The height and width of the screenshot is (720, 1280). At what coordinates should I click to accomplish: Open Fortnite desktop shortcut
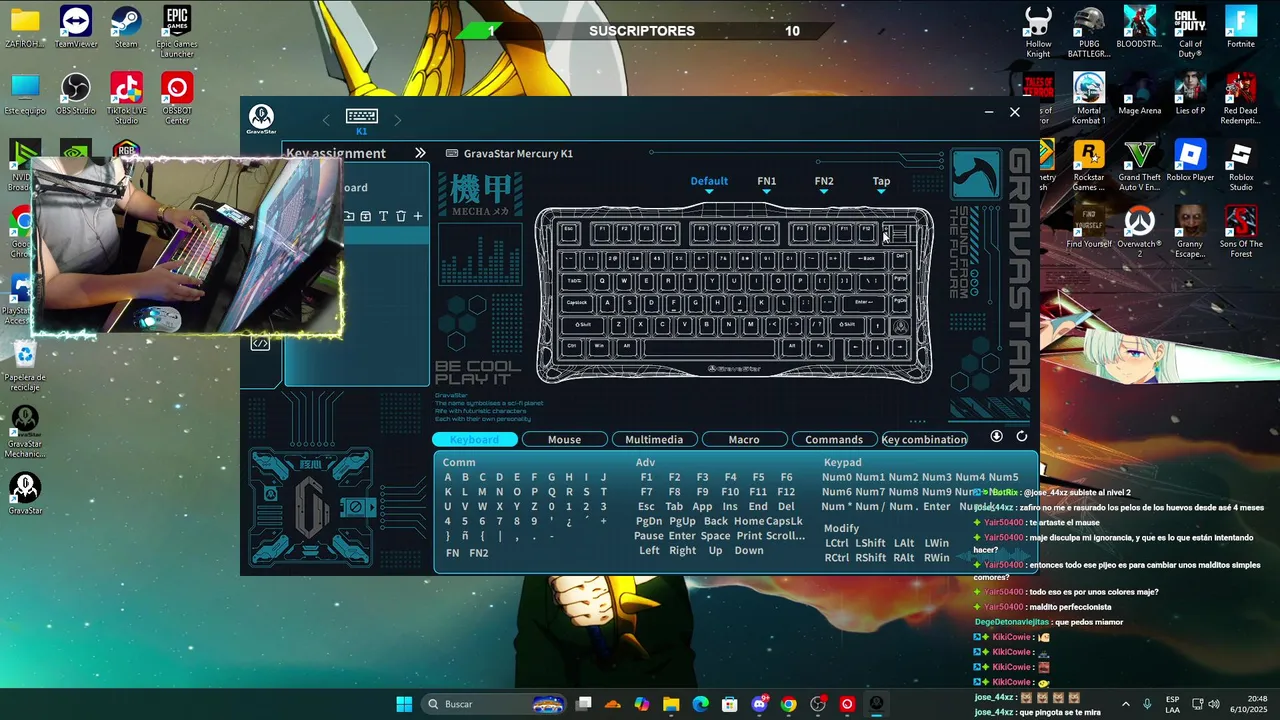(1240, 28)
